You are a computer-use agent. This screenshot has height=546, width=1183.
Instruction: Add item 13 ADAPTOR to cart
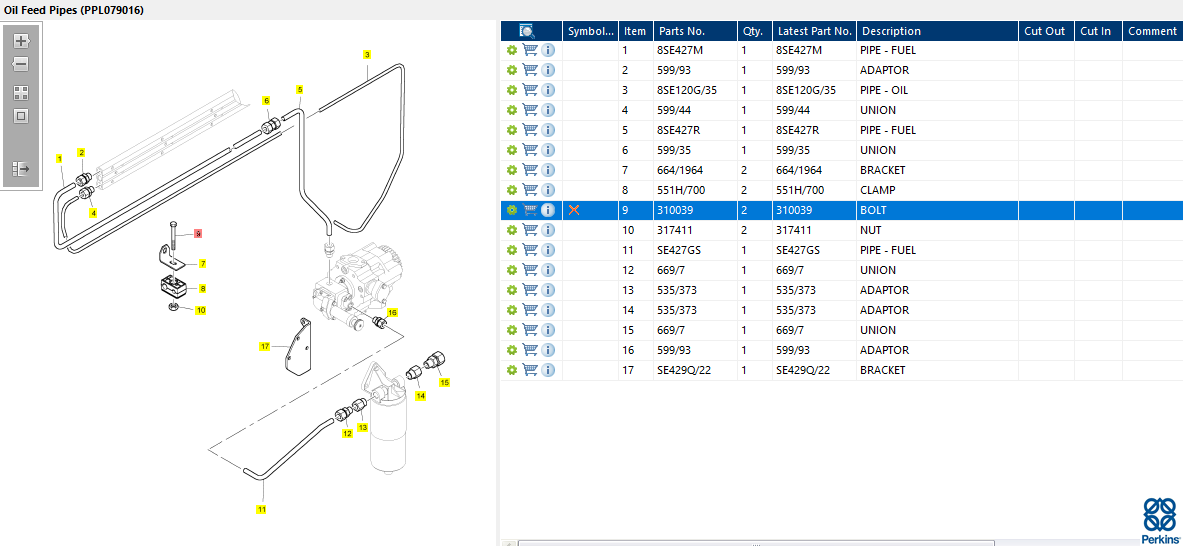pyautogui.click(x=530, y=290)
